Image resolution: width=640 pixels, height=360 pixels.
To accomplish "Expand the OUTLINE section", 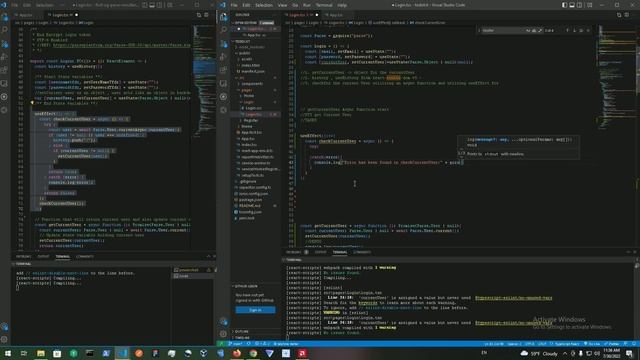I will [256, 331].
